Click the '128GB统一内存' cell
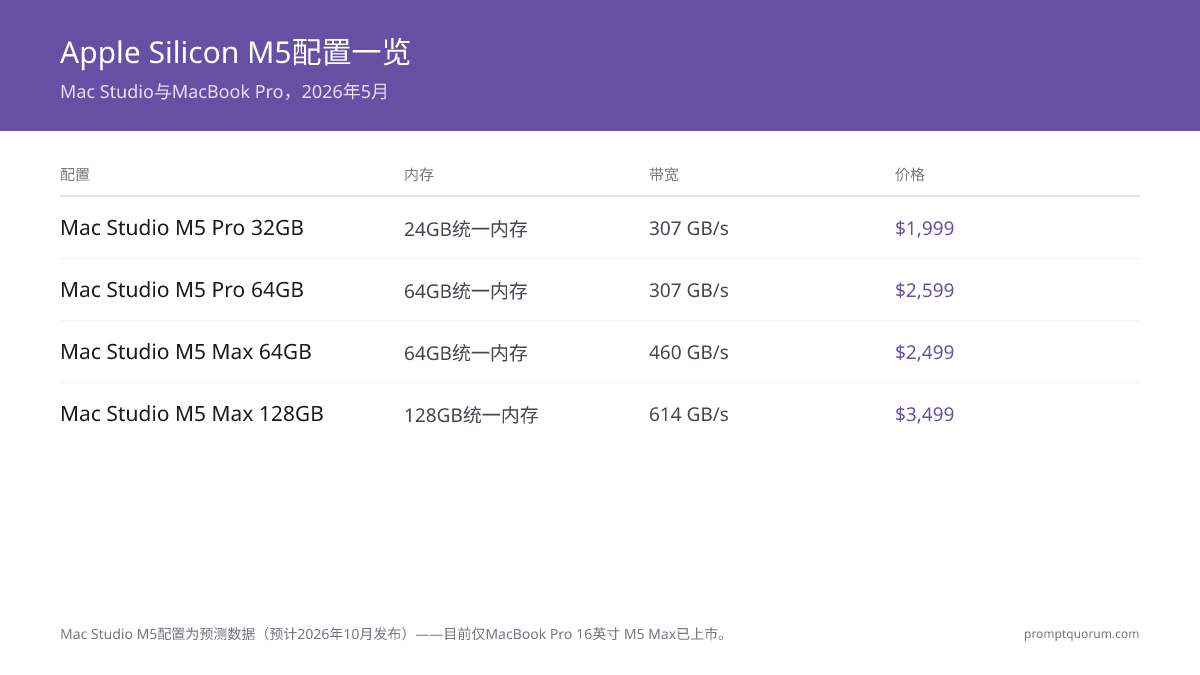 [x=471, y=415]
